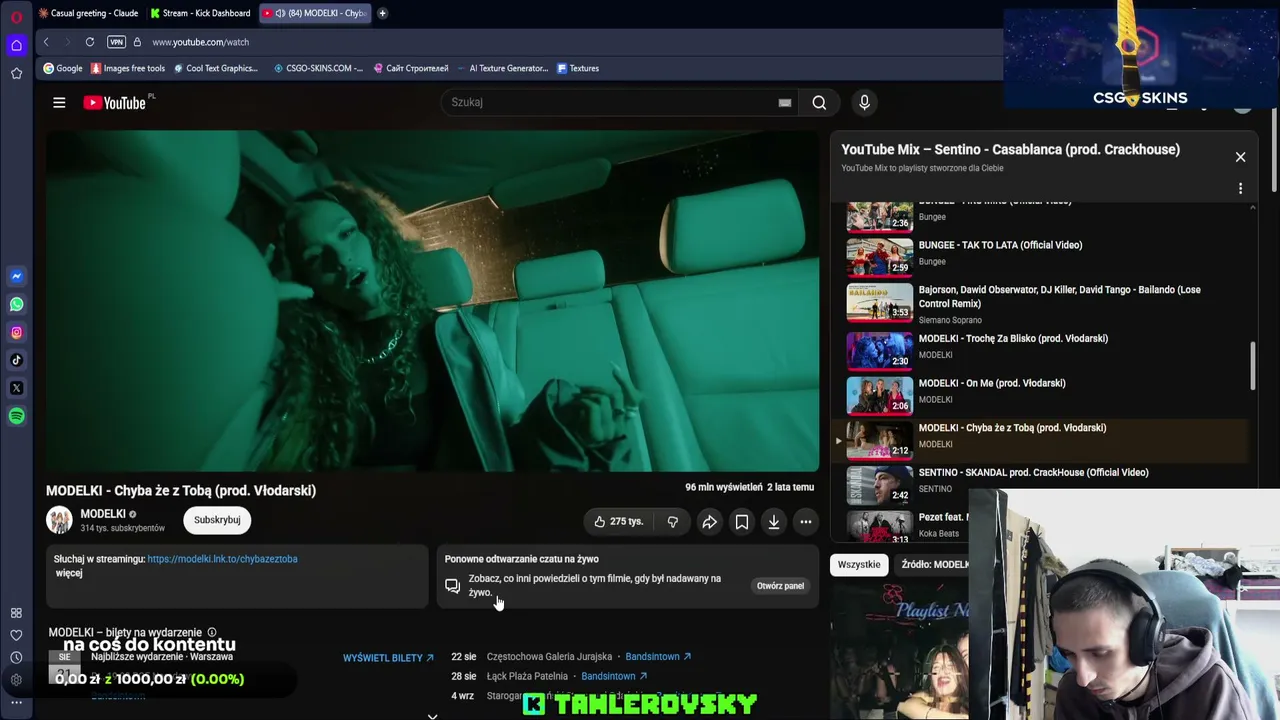The image size is (1280, 720).
Task: Open Opera bookmarks star in sidebar
Action: tap(16, 73)
